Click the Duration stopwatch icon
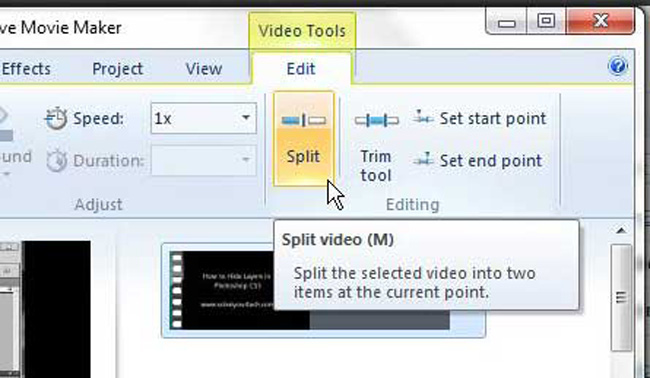Viewport: 650px width, 378px height. click(x=56, y=160)
